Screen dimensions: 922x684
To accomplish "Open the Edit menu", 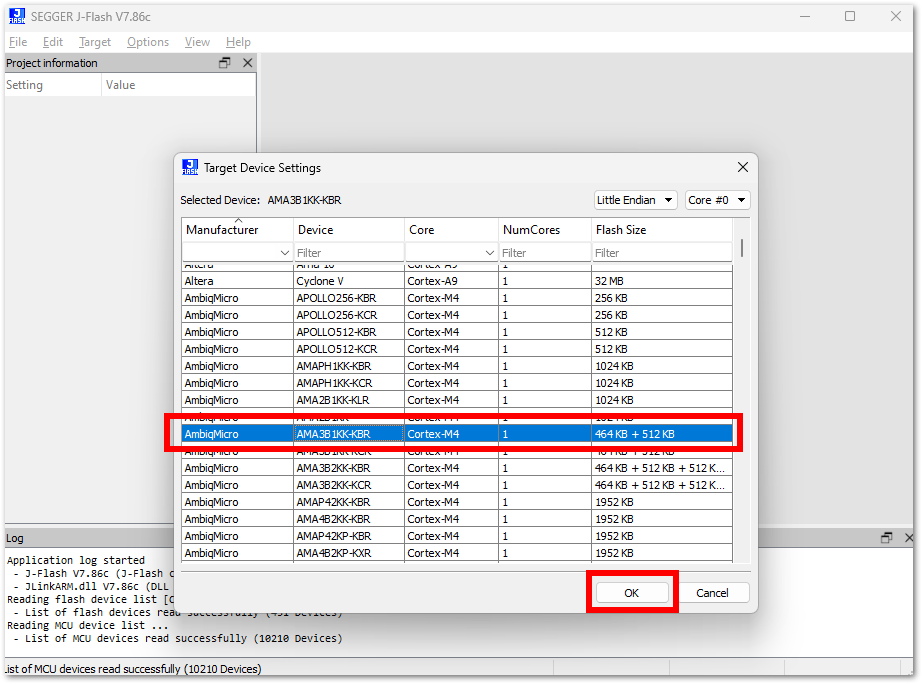I will point(52,42).
